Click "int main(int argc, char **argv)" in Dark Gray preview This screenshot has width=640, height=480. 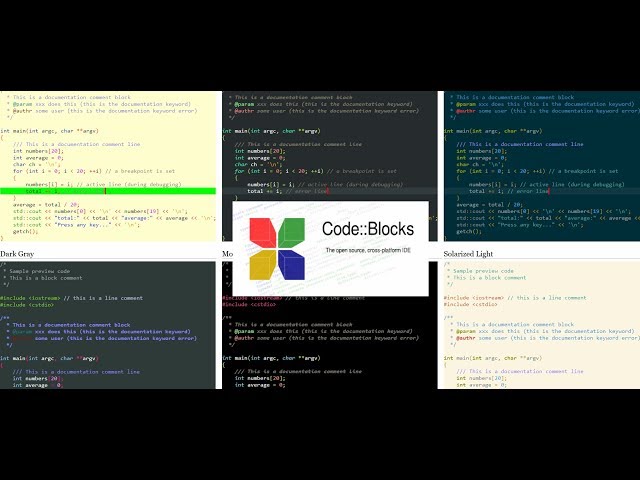[49, 358]
